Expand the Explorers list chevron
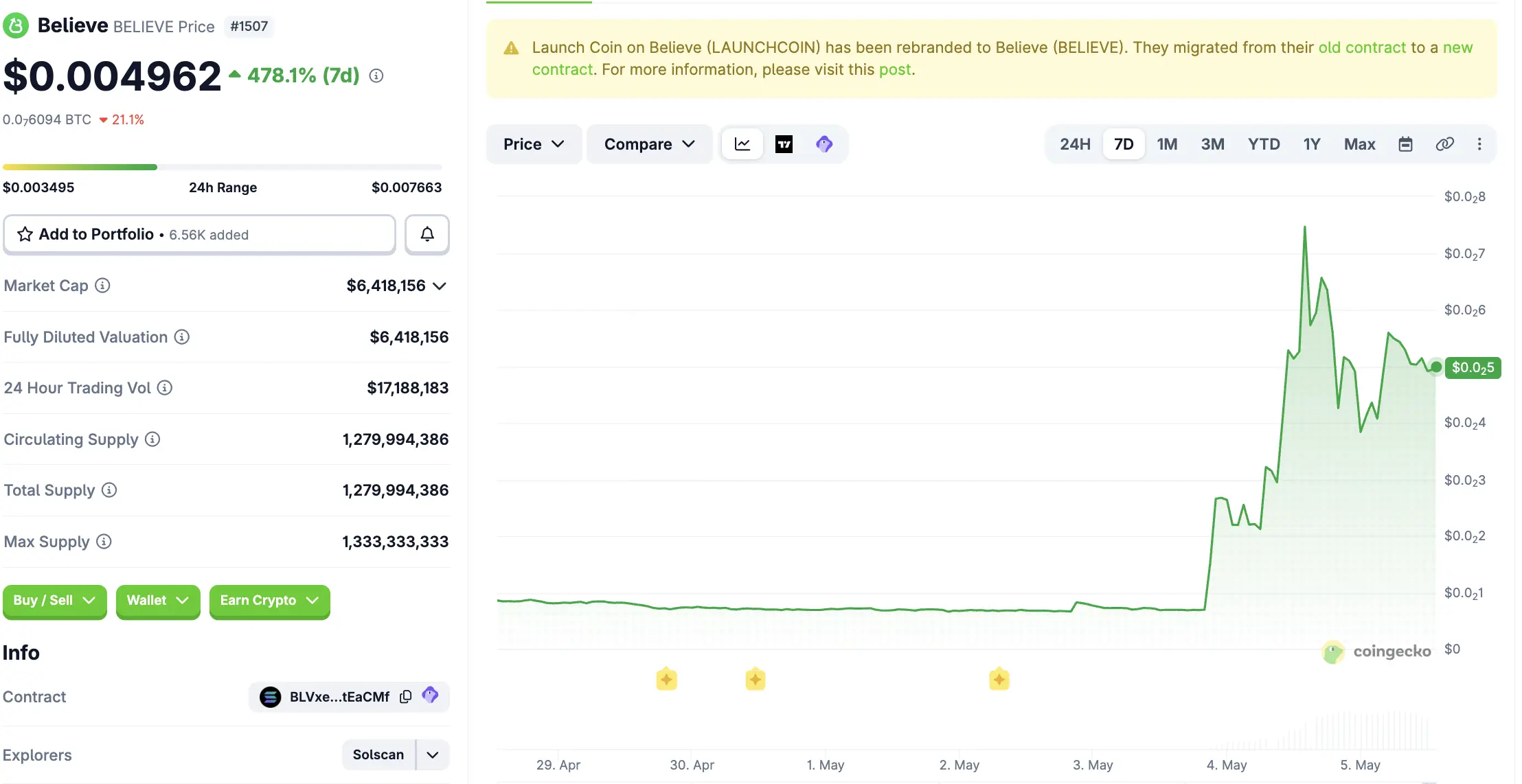Screen dimensions: 1522x784 [x=433, y=755]
